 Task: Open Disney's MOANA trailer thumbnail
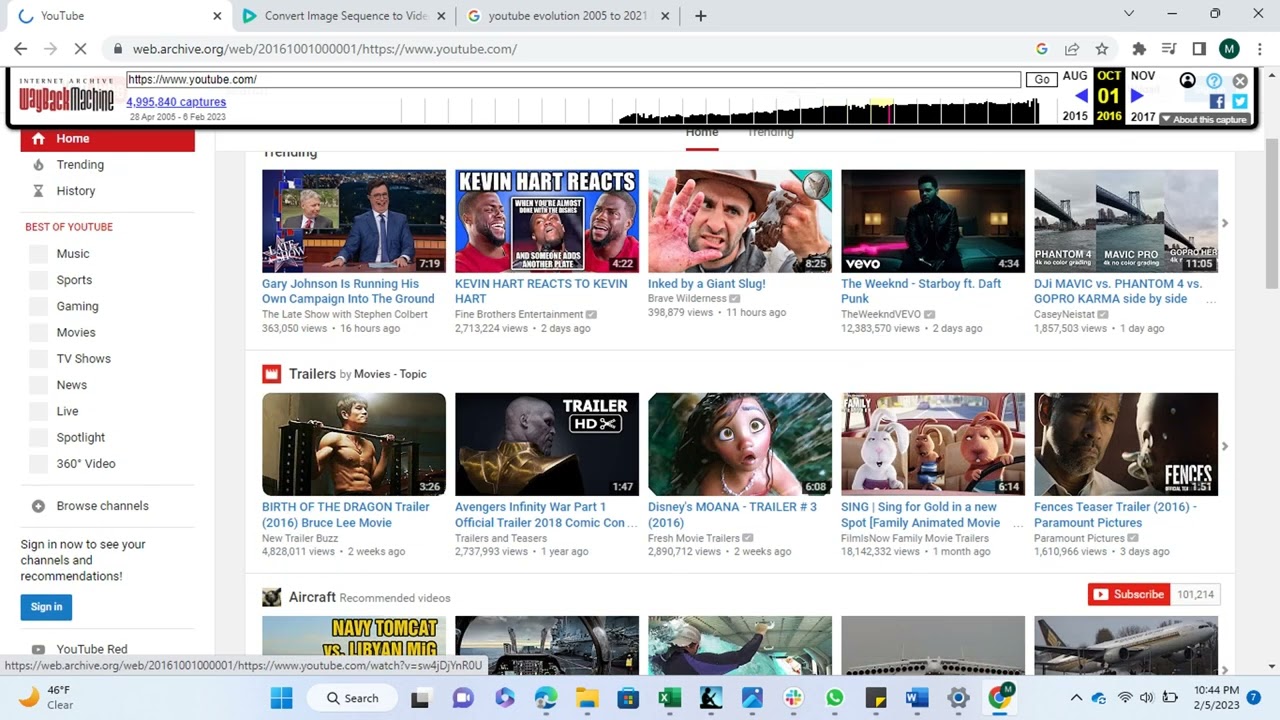[x=740, y=444]
